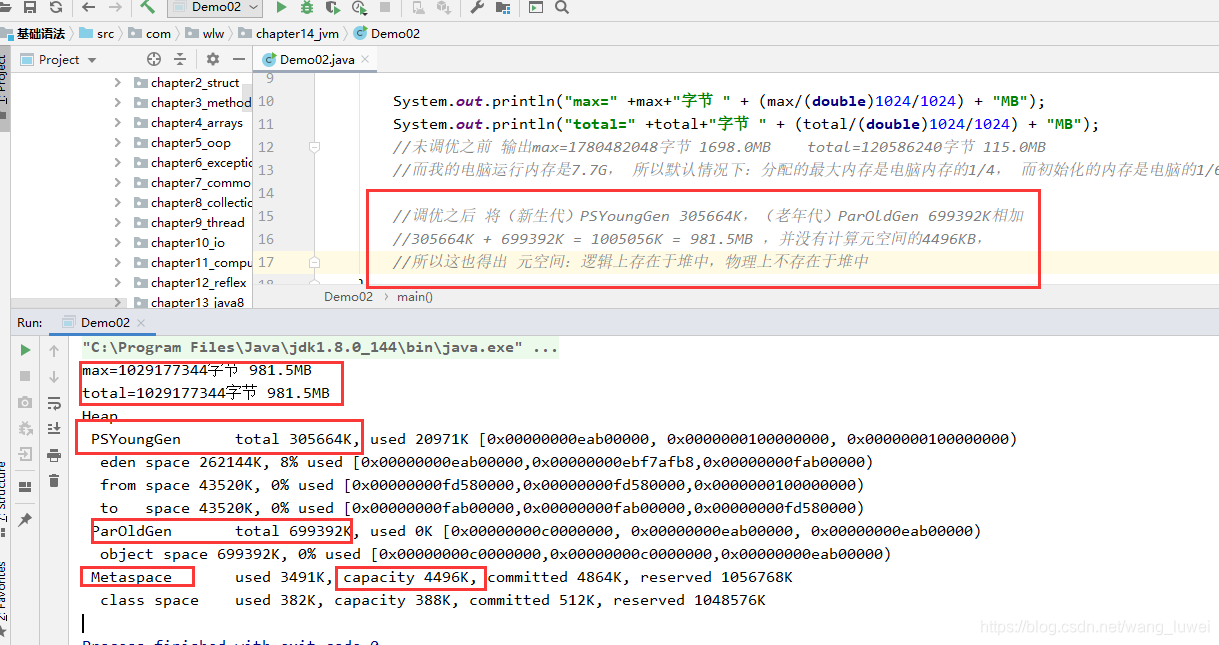Navigate back with the left arrow icon

tap(88, 7)
